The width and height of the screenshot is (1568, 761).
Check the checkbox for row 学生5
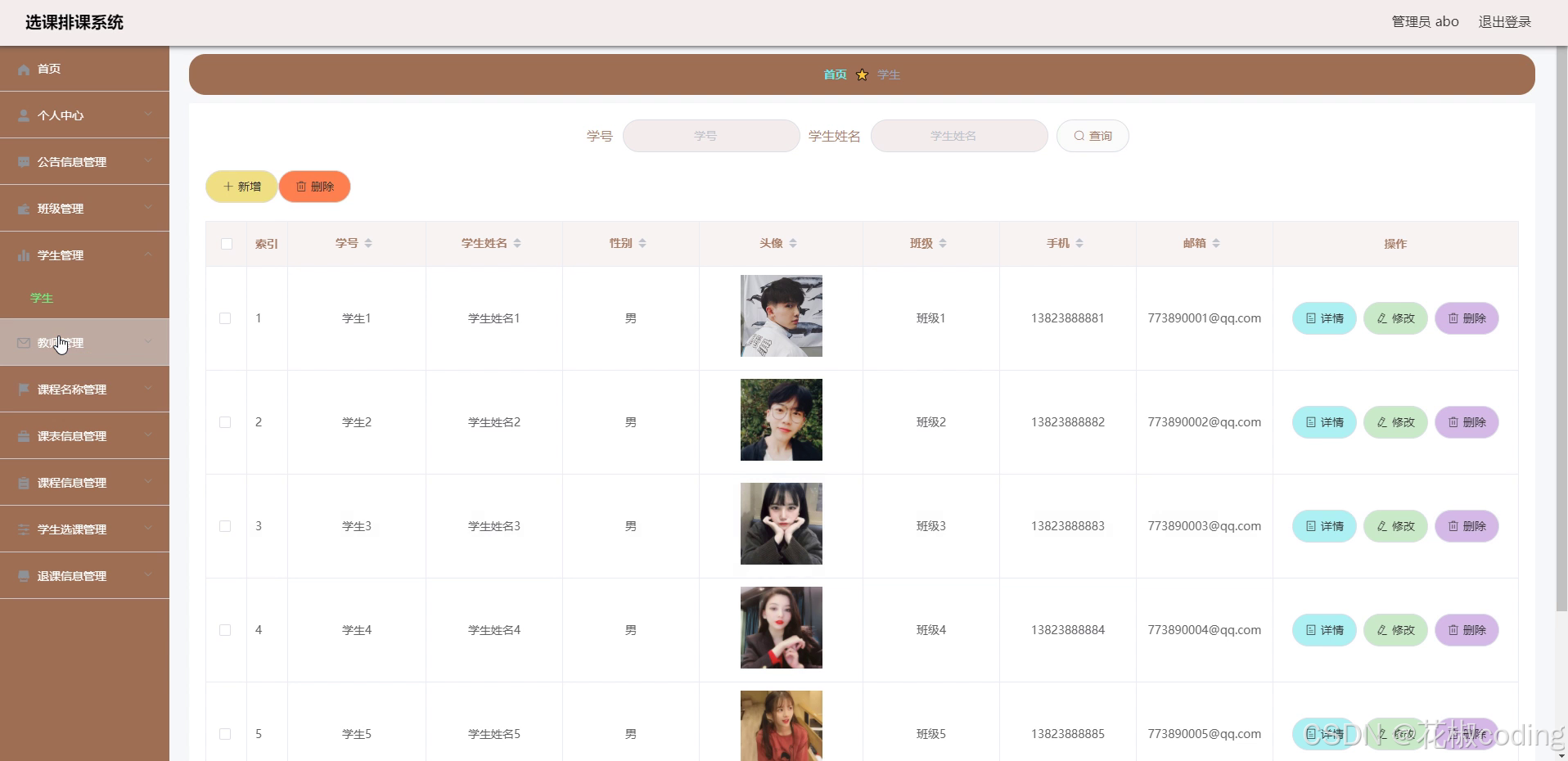click(225, 734)
